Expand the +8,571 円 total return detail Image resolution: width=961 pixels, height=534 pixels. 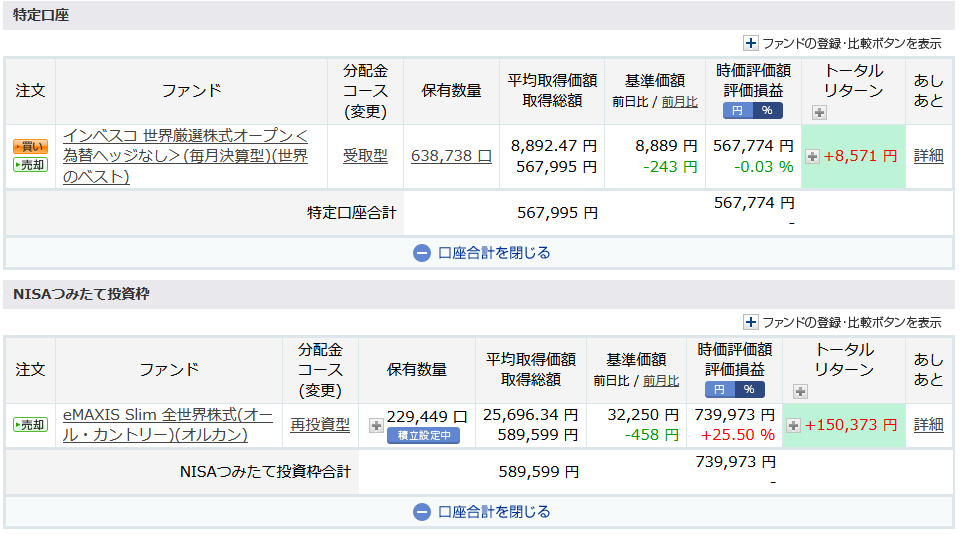click(812, 156)
